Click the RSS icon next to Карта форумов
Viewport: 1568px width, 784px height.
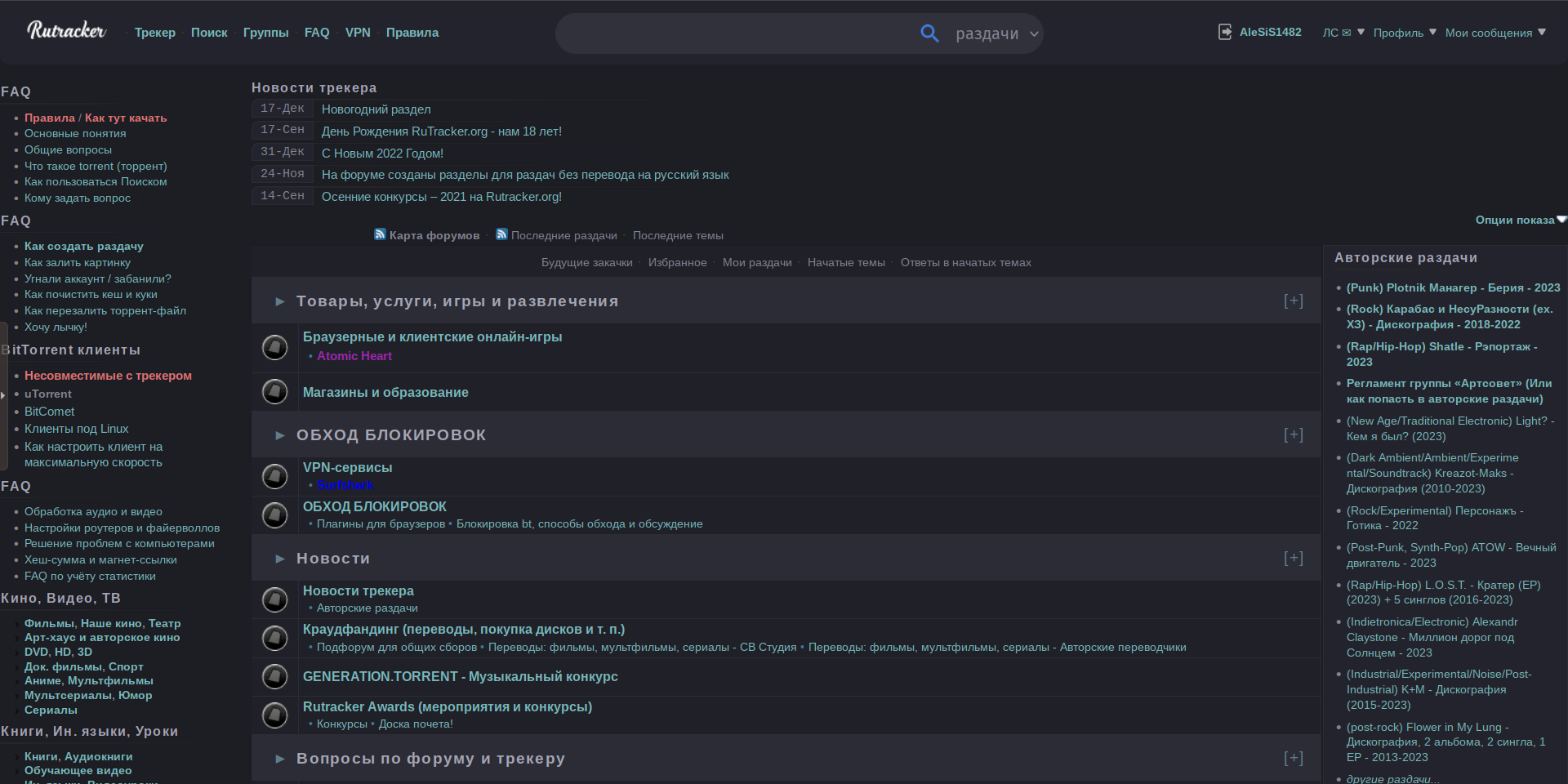pos(380,234)
